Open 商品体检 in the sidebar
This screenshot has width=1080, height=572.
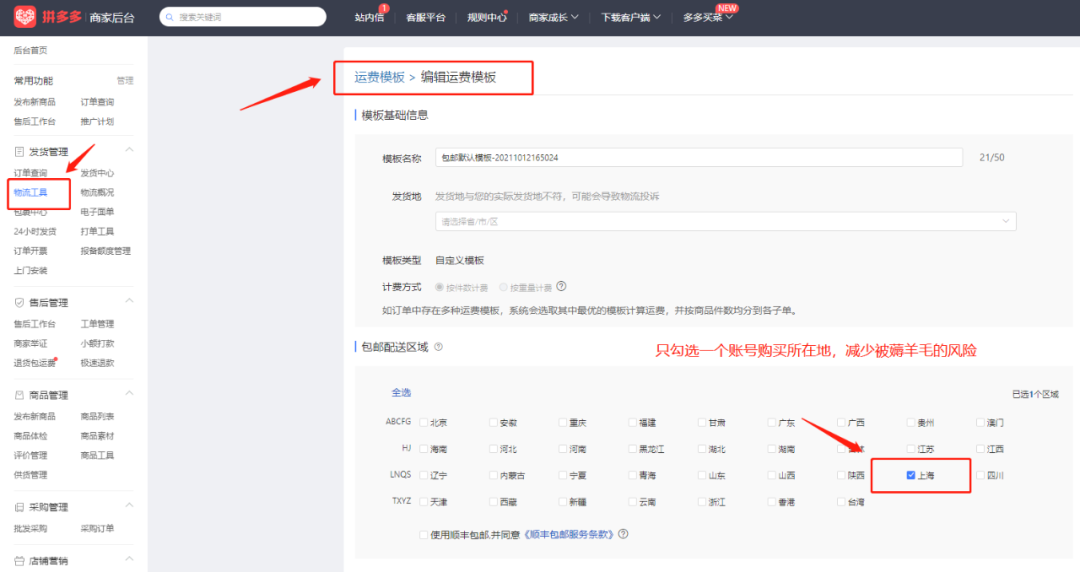tap(30, 436)
